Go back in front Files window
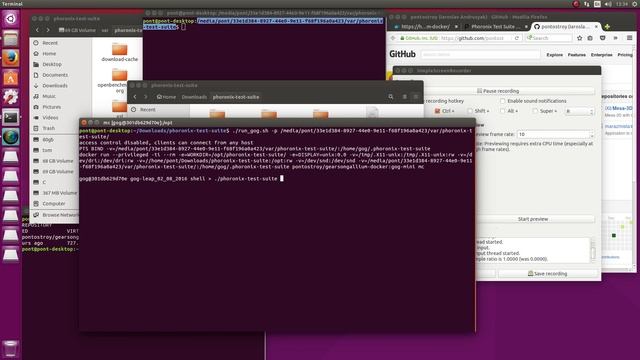640x360 pixels. point(135,97)
